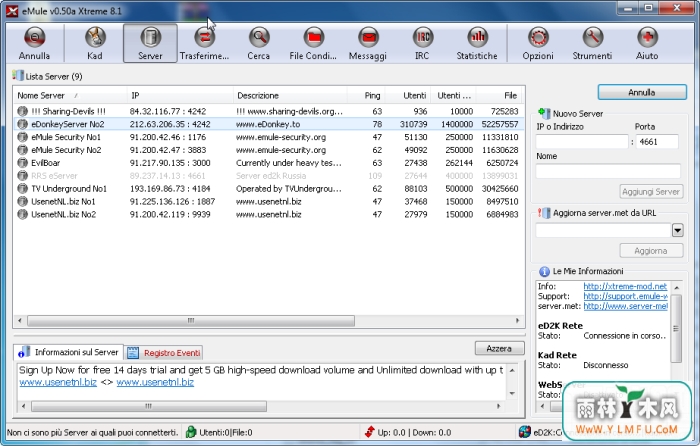The width and height of the screenshot is (700, 446).
Task: Sort by Descrizione column header
Action: (290, 96)
